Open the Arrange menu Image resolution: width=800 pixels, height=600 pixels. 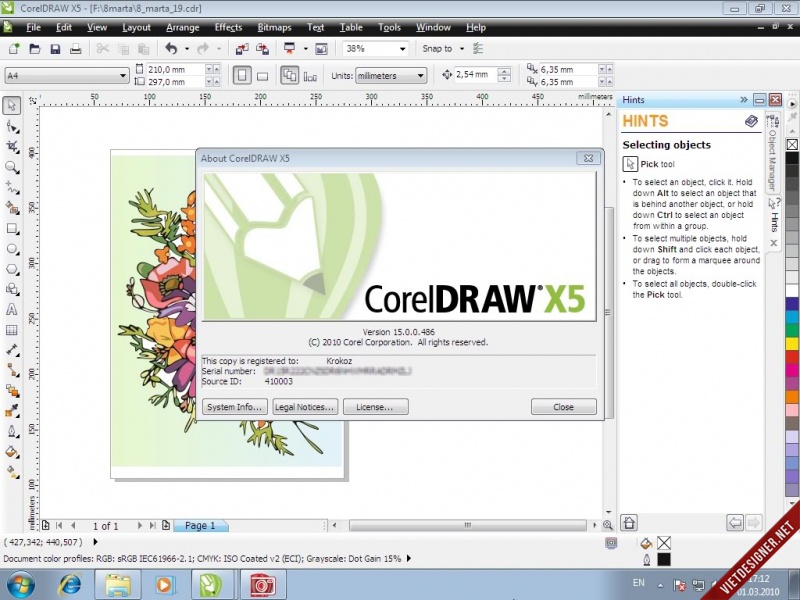(182, 28)
